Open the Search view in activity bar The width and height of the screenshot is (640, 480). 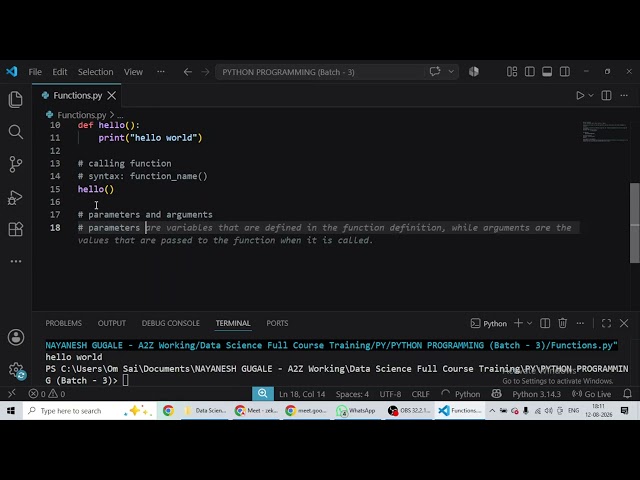16,132
